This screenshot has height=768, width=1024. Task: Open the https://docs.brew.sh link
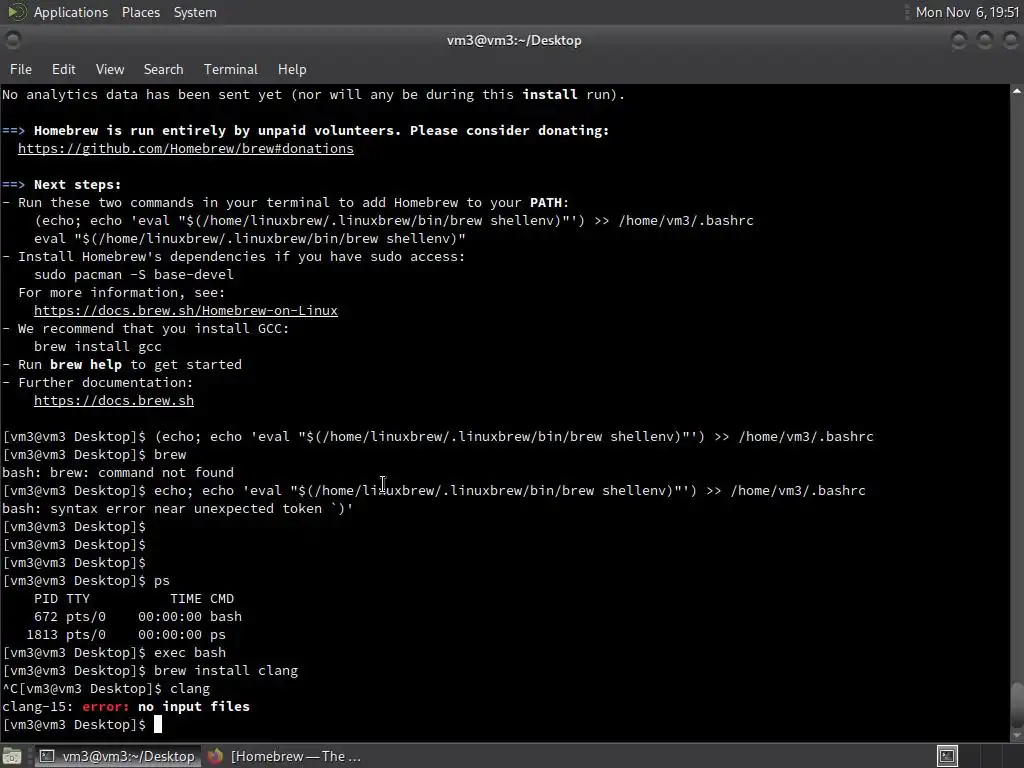pos(114,400)
